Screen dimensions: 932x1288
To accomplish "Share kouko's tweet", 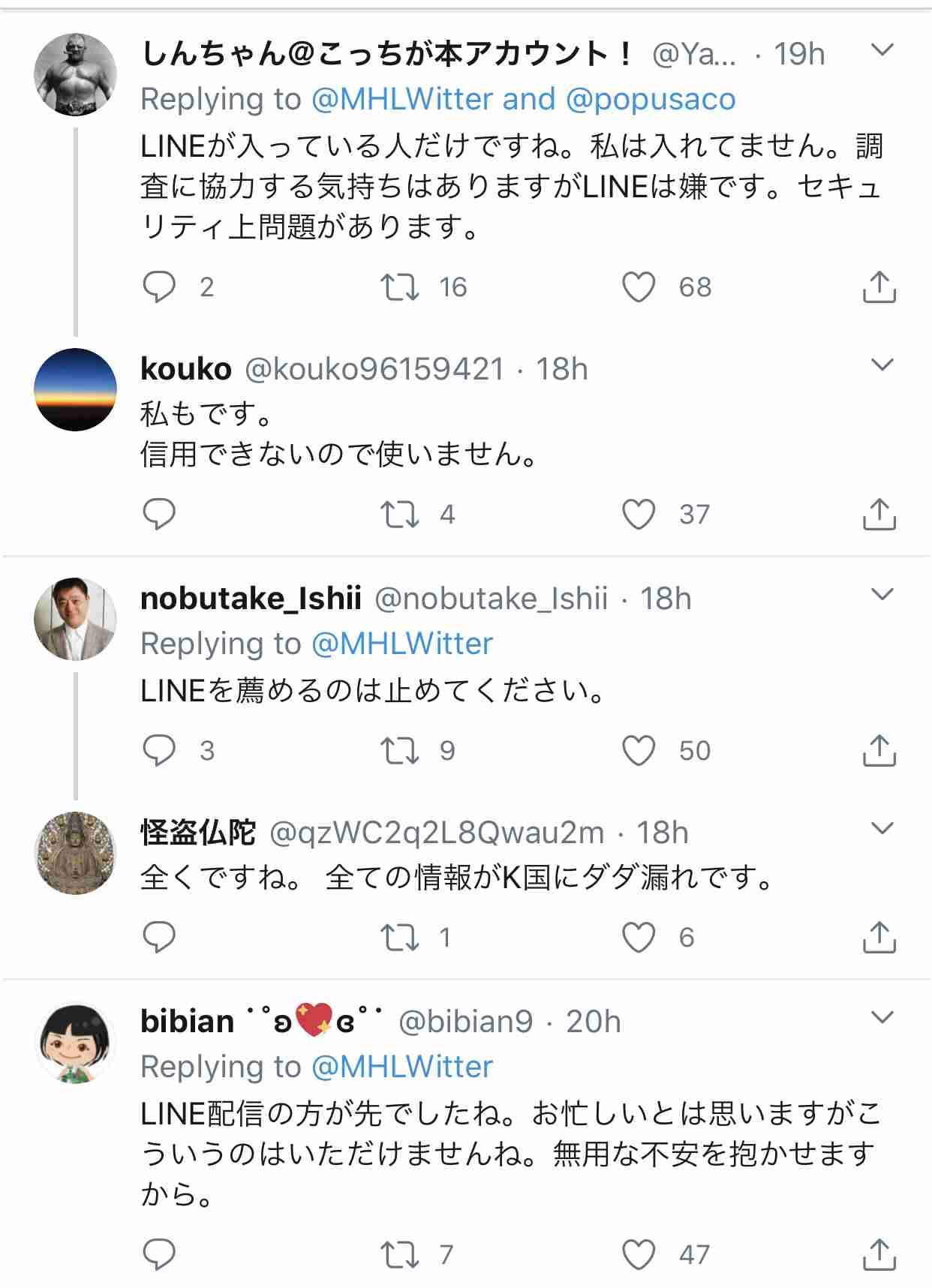I will pos(879,515).
